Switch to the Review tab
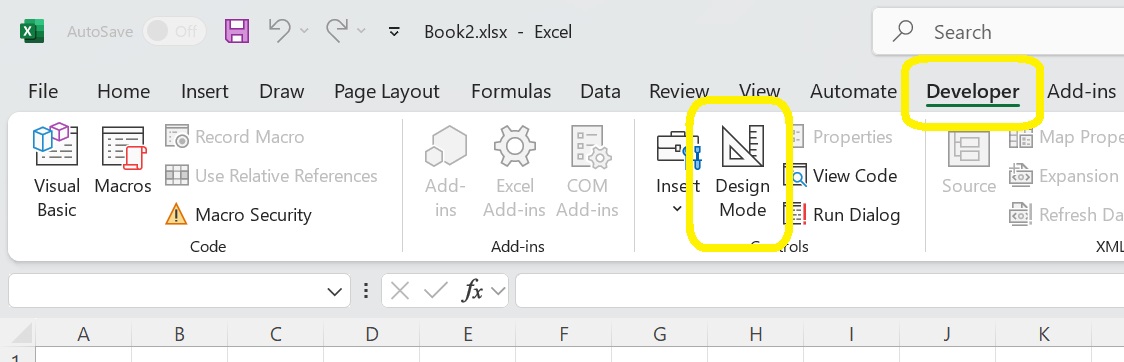Viewport: 1124px width, 362px height. pyautogui.click(x=679, y=92)
